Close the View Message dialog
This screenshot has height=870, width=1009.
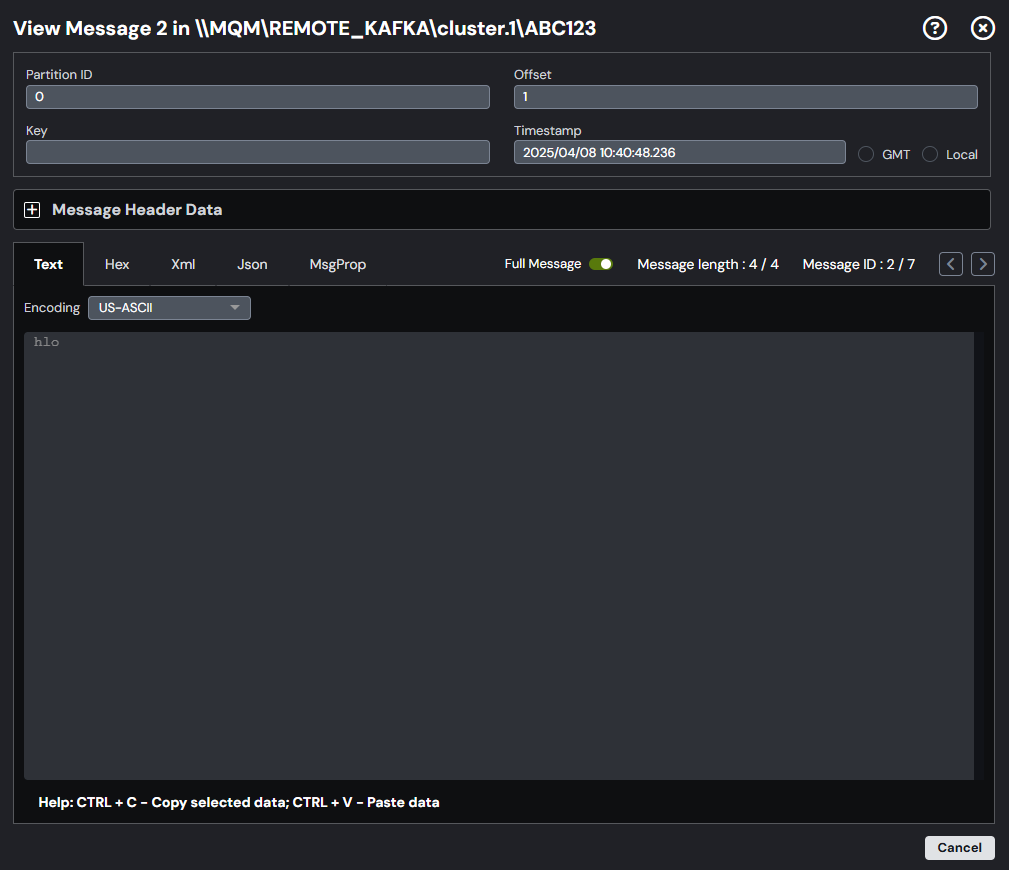pos(982,28)
